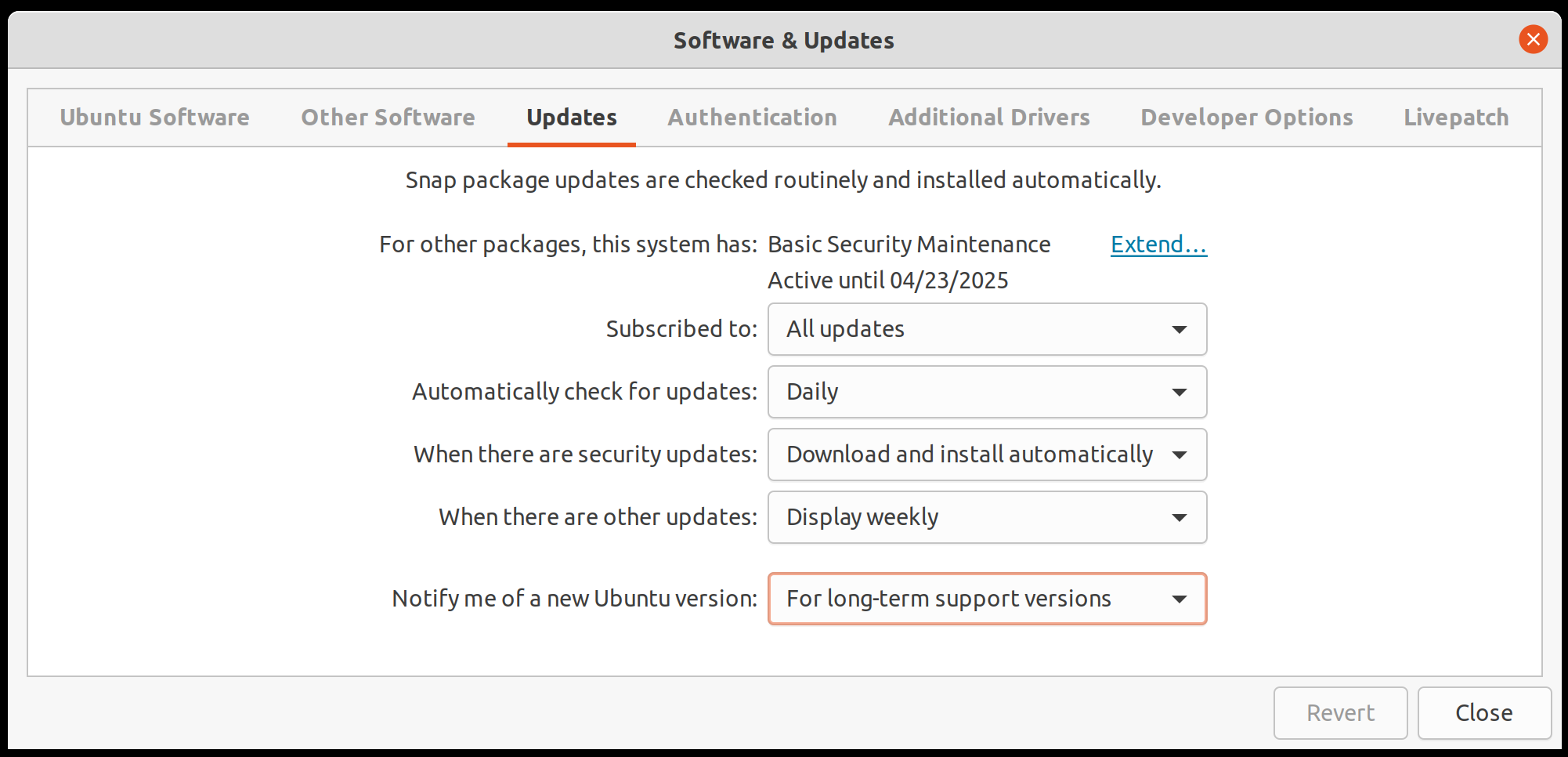This screenshot has width=1568, height=757.
Task: Open the Ubuntu version notification dropdown
Action: (987, 599)
